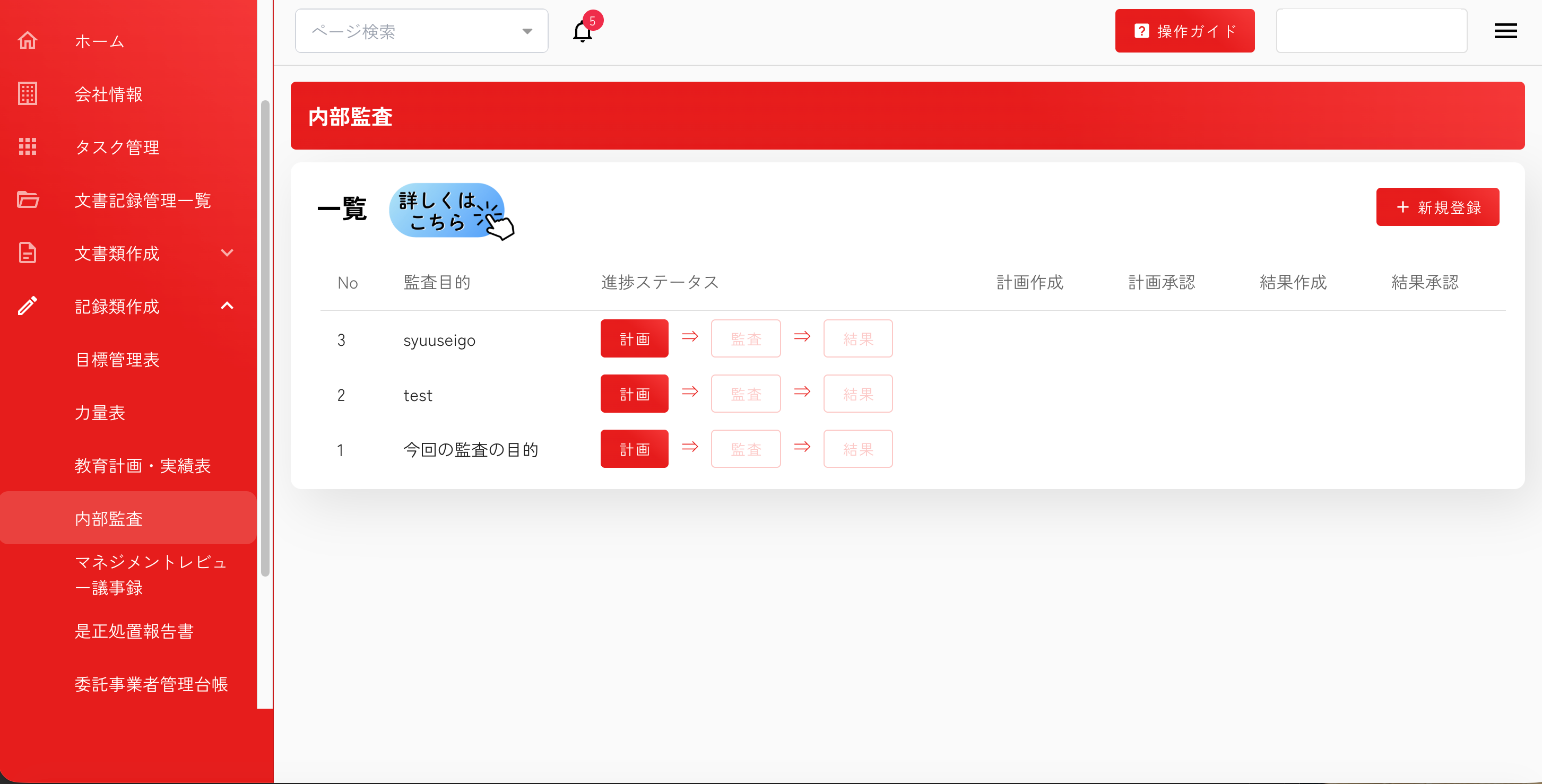
Task: Click the syuuseigo audit purpose text
Action: pos(439,340)
